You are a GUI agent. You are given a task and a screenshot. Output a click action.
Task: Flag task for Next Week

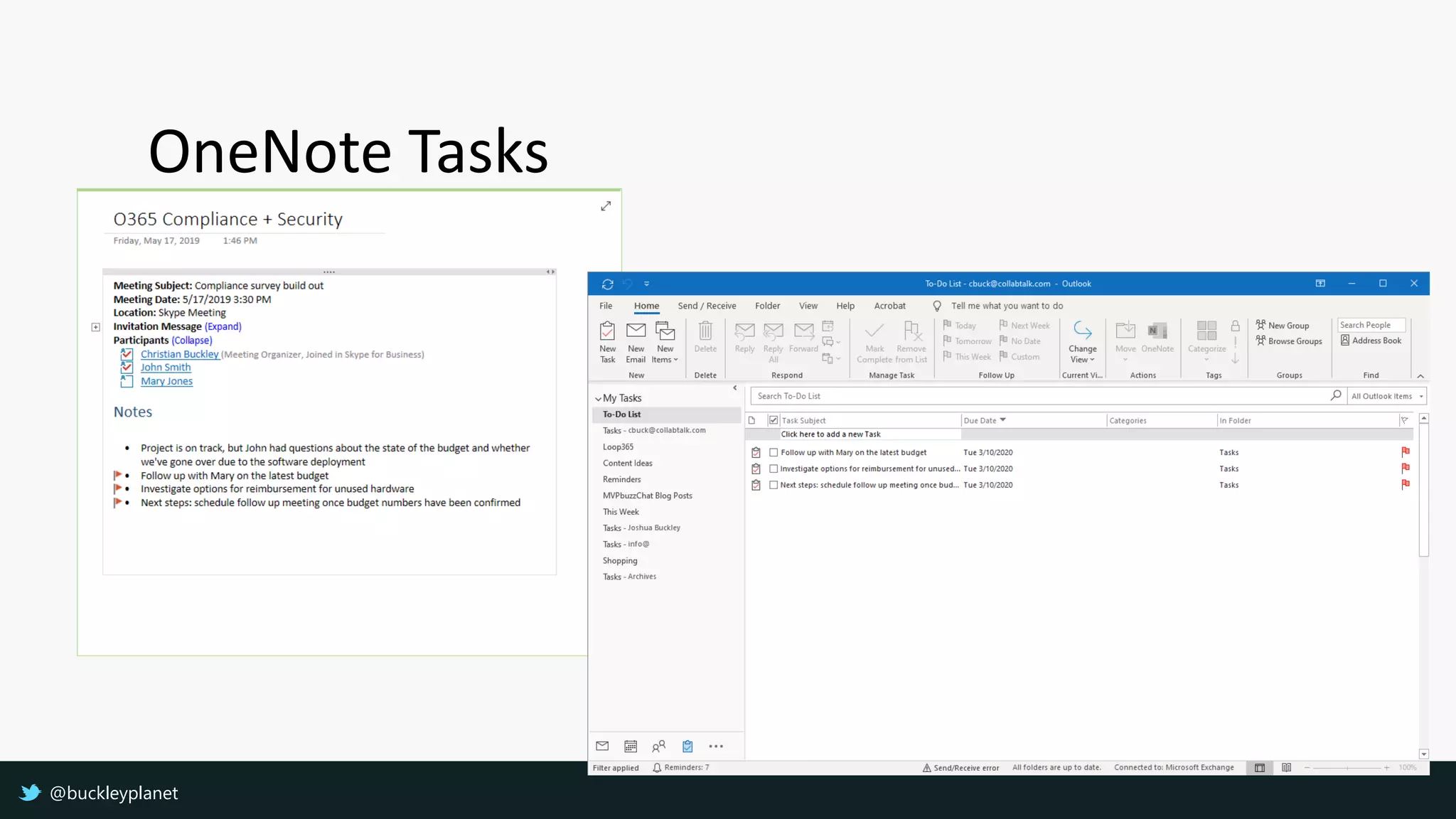coord(1024,325)
